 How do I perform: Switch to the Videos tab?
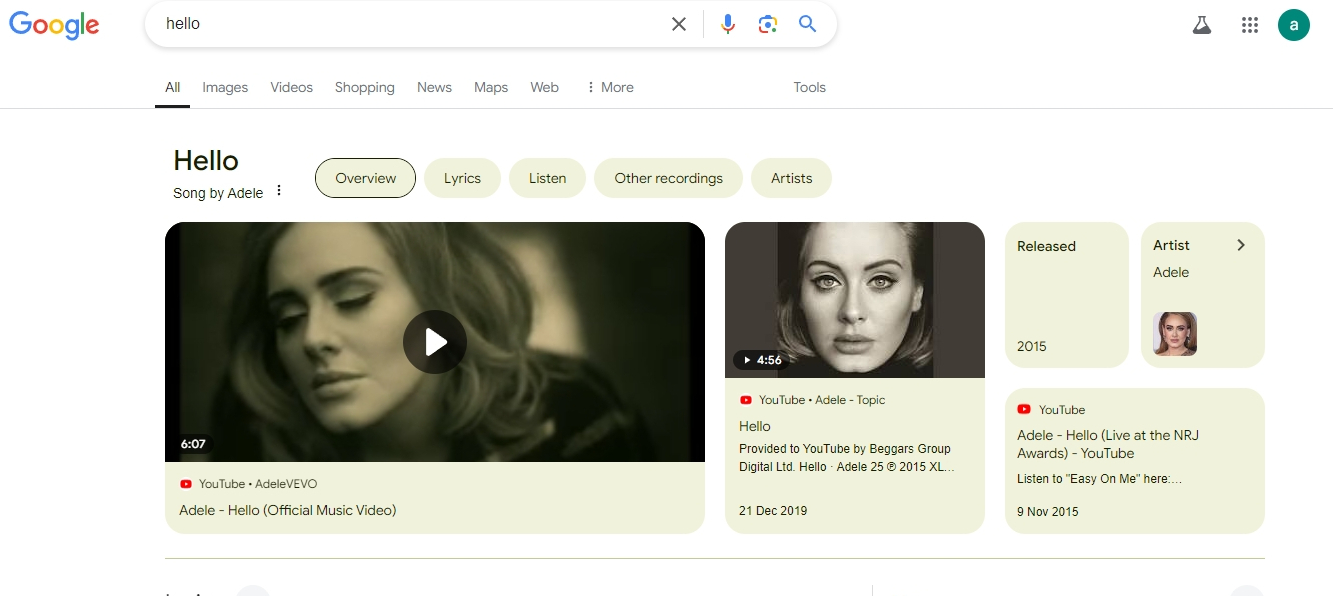[x=292, y=87]
